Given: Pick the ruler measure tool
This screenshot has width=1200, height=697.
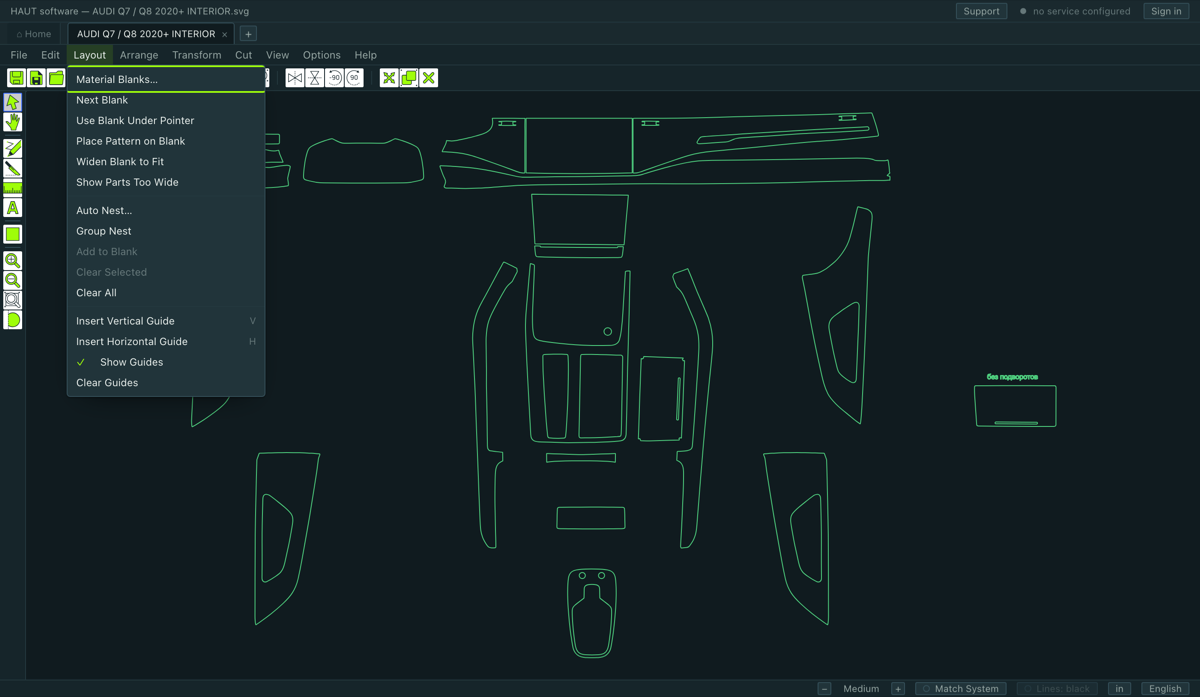Looking at the screenshot, I should (13, 188).
